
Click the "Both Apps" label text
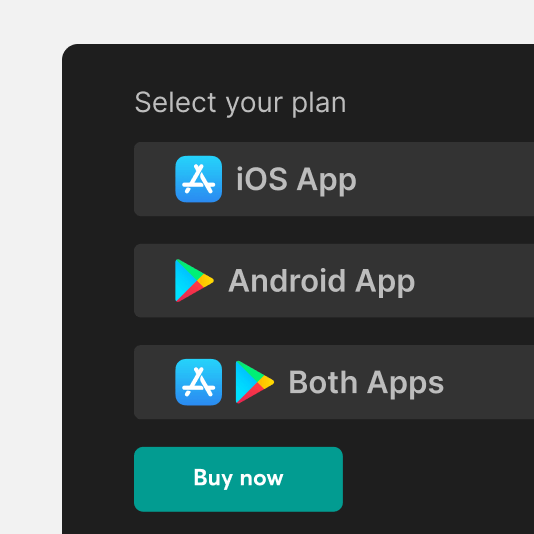pyautogui.click(x=366, y=383)
